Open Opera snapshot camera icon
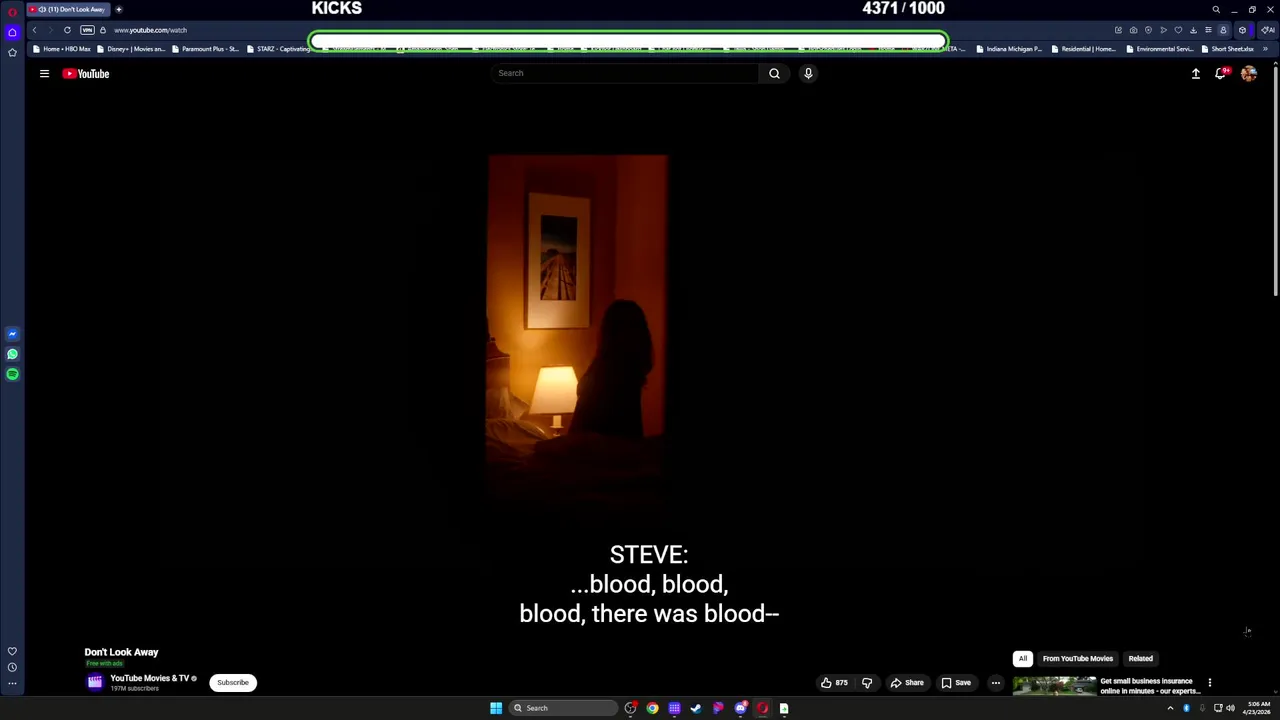1280x720 pixels. [x=1133, y=30]
